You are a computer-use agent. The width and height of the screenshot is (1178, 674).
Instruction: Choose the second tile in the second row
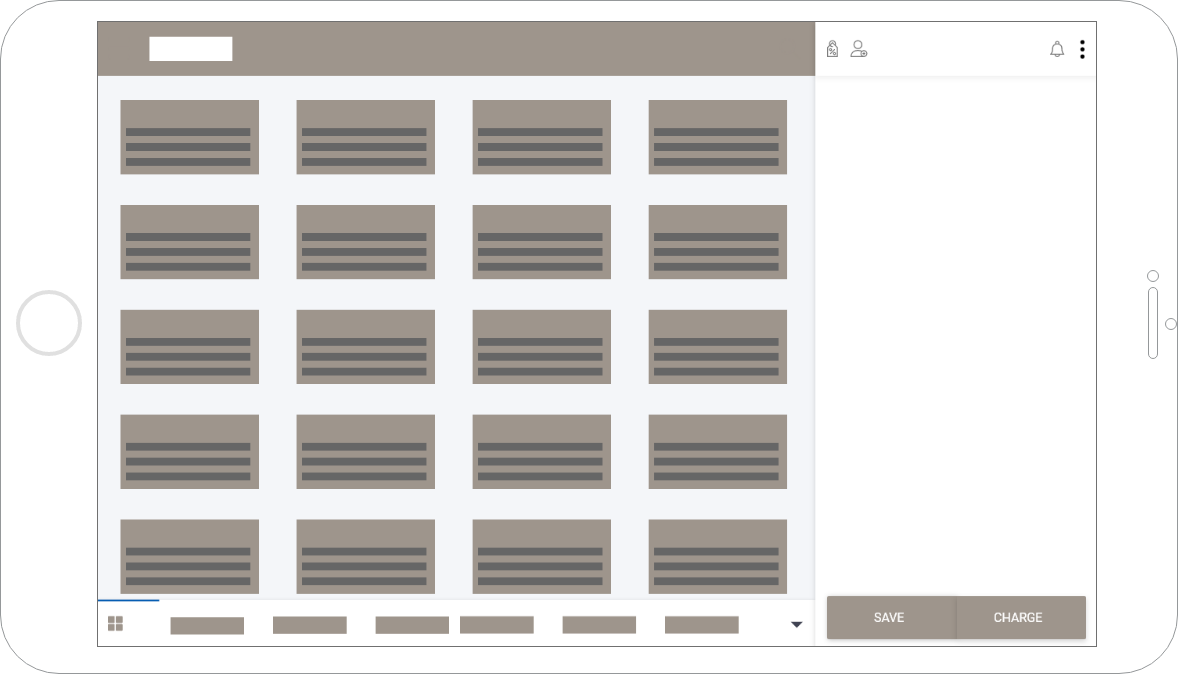coord(366,242)
